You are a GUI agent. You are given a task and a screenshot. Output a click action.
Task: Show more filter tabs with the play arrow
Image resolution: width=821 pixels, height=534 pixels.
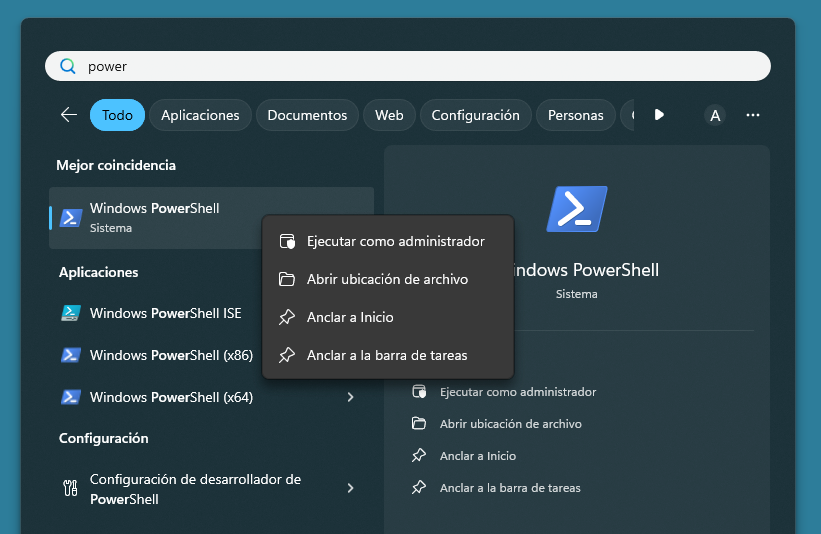pos(659,115)
